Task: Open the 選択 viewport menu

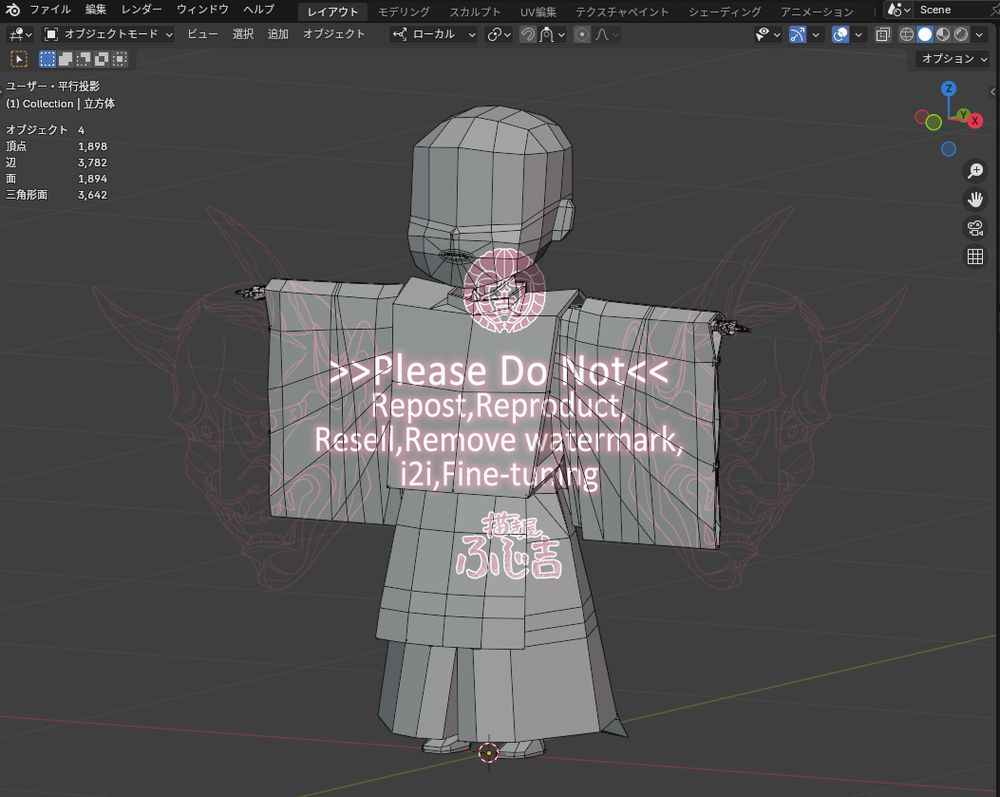Action: click(243, 34)
